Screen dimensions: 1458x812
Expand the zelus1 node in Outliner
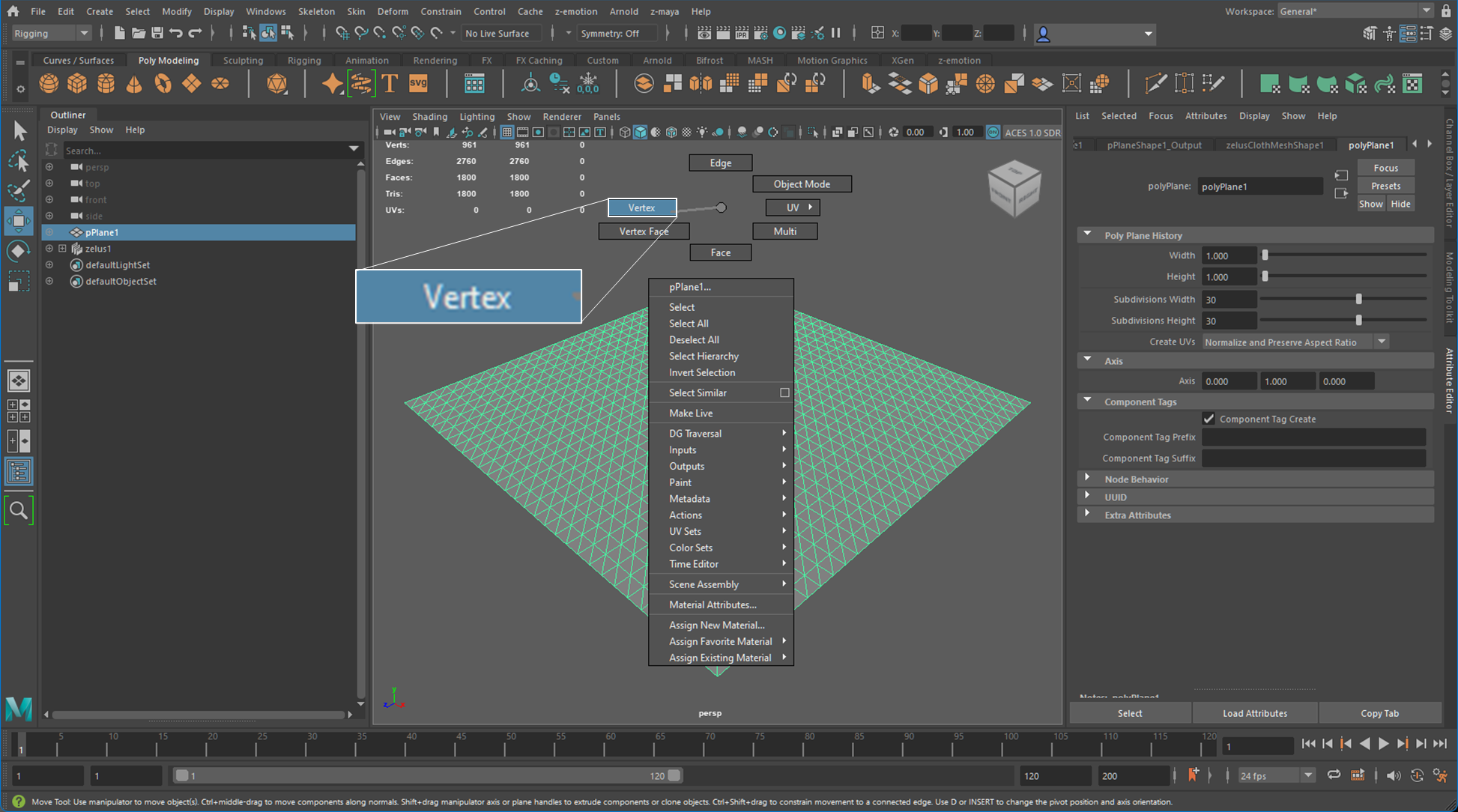click(x=63, y=249)
